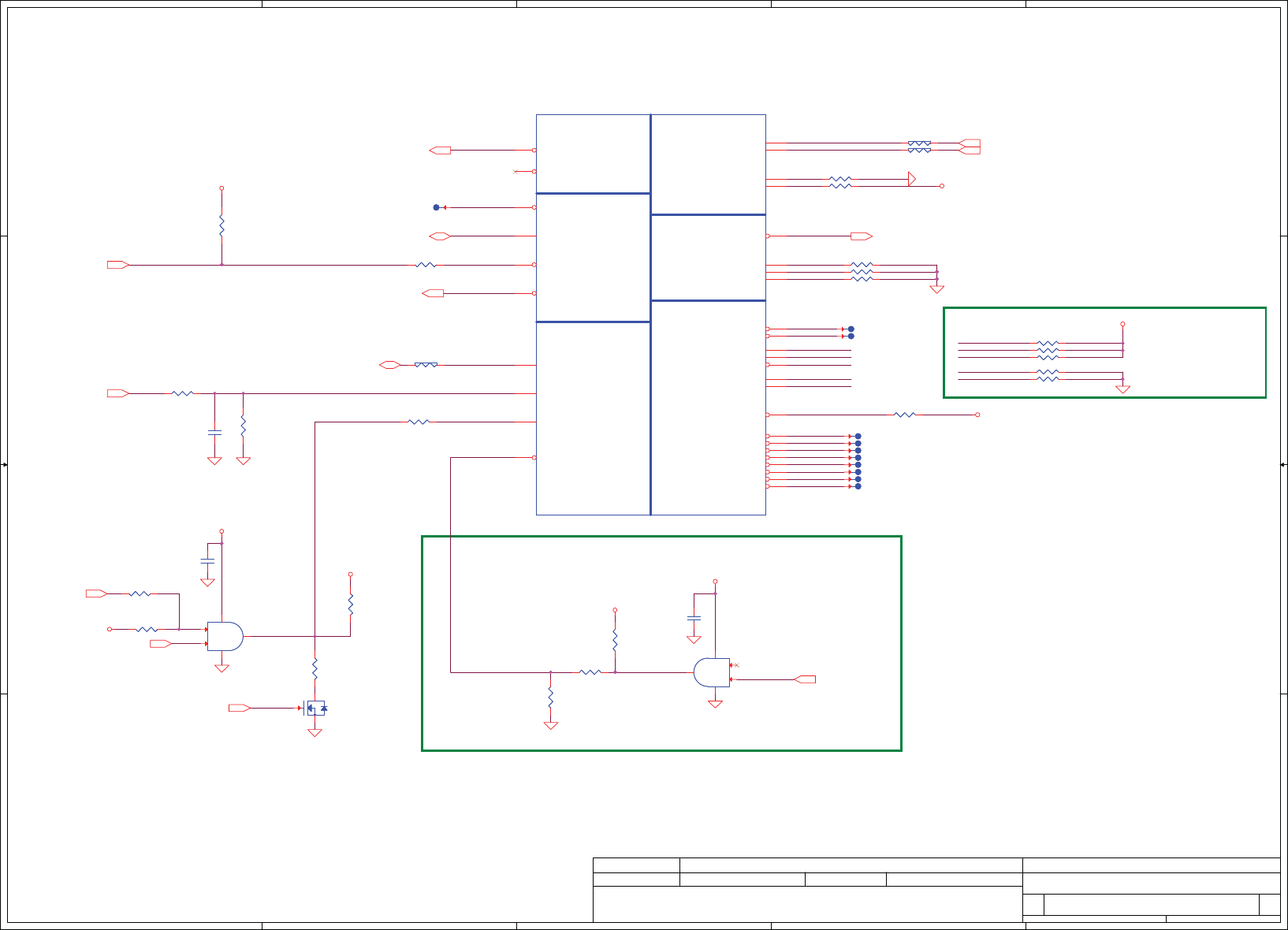Select ground symbol below the MOSFET

pyautogui.click(x=315, y=733)
